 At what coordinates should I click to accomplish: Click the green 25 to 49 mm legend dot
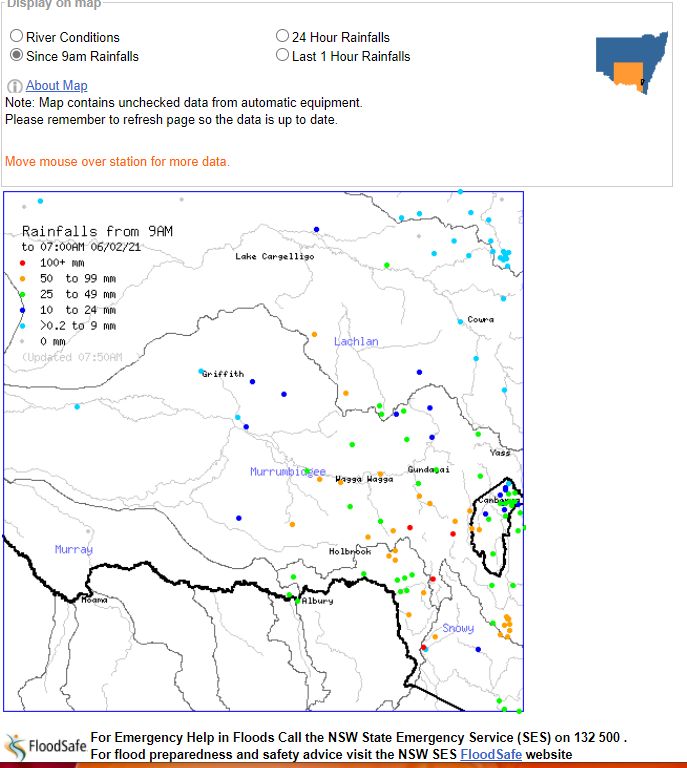(x=22, y=294)
